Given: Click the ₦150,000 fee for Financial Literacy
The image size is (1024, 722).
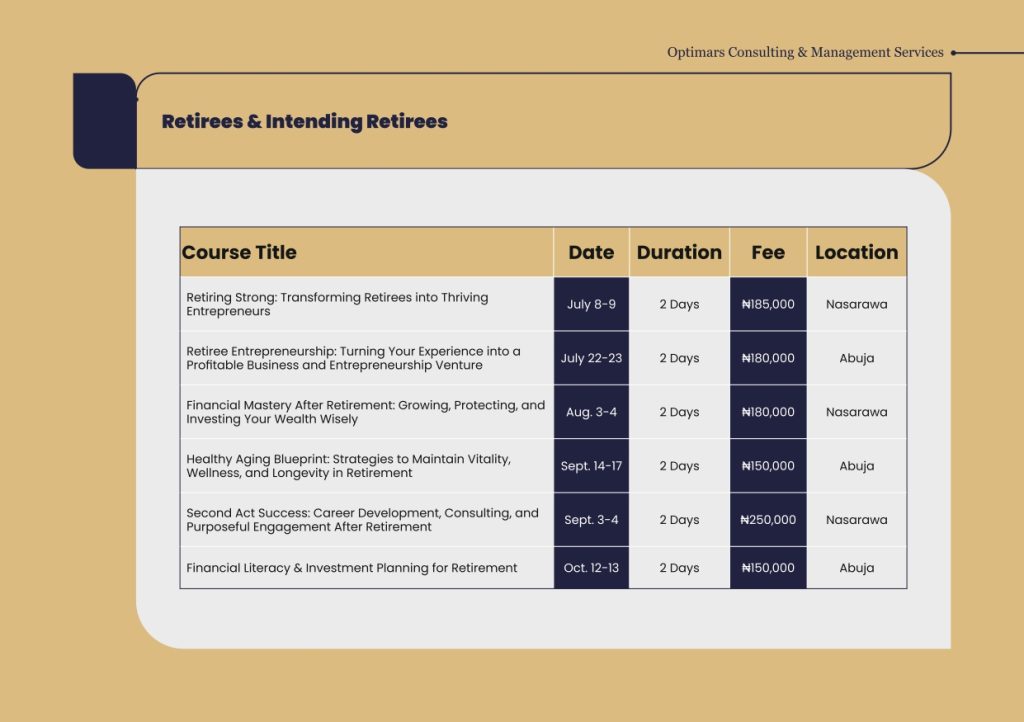Looking at the screenshot, I should click(768, 568).
